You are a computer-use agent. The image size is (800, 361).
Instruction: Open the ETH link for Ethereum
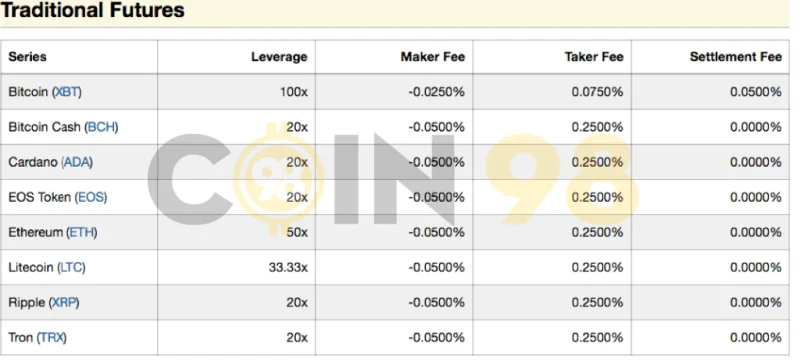tap(82, 233)
